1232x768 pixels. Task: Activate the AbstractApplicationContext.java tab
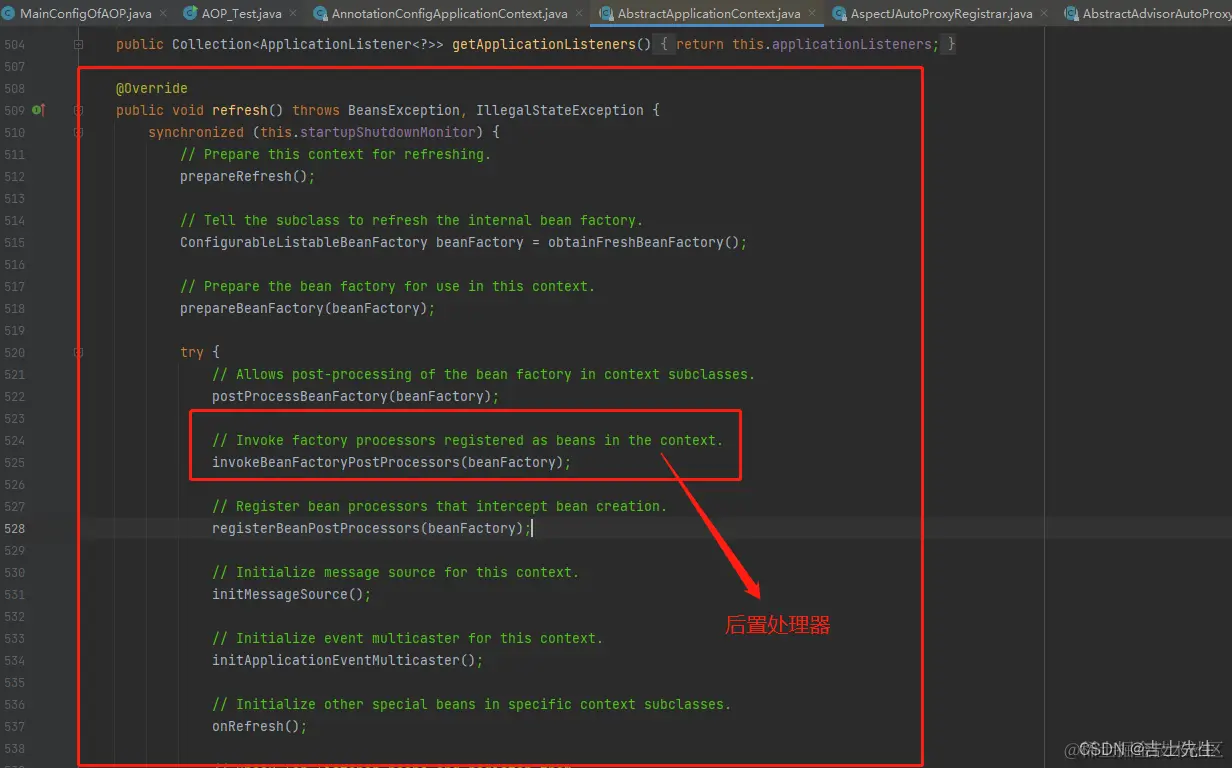pos(709,13)
